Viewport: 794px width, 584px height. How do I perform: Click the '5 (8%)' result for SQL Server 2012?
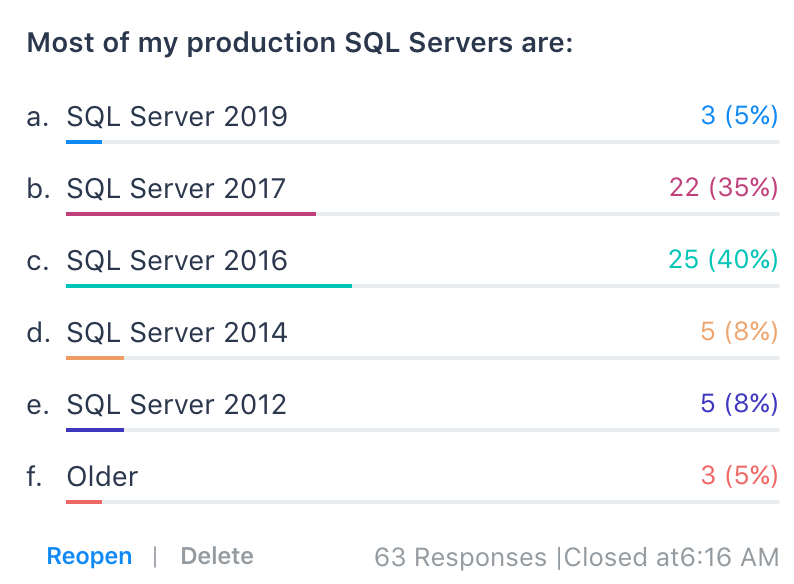(739, 403)
